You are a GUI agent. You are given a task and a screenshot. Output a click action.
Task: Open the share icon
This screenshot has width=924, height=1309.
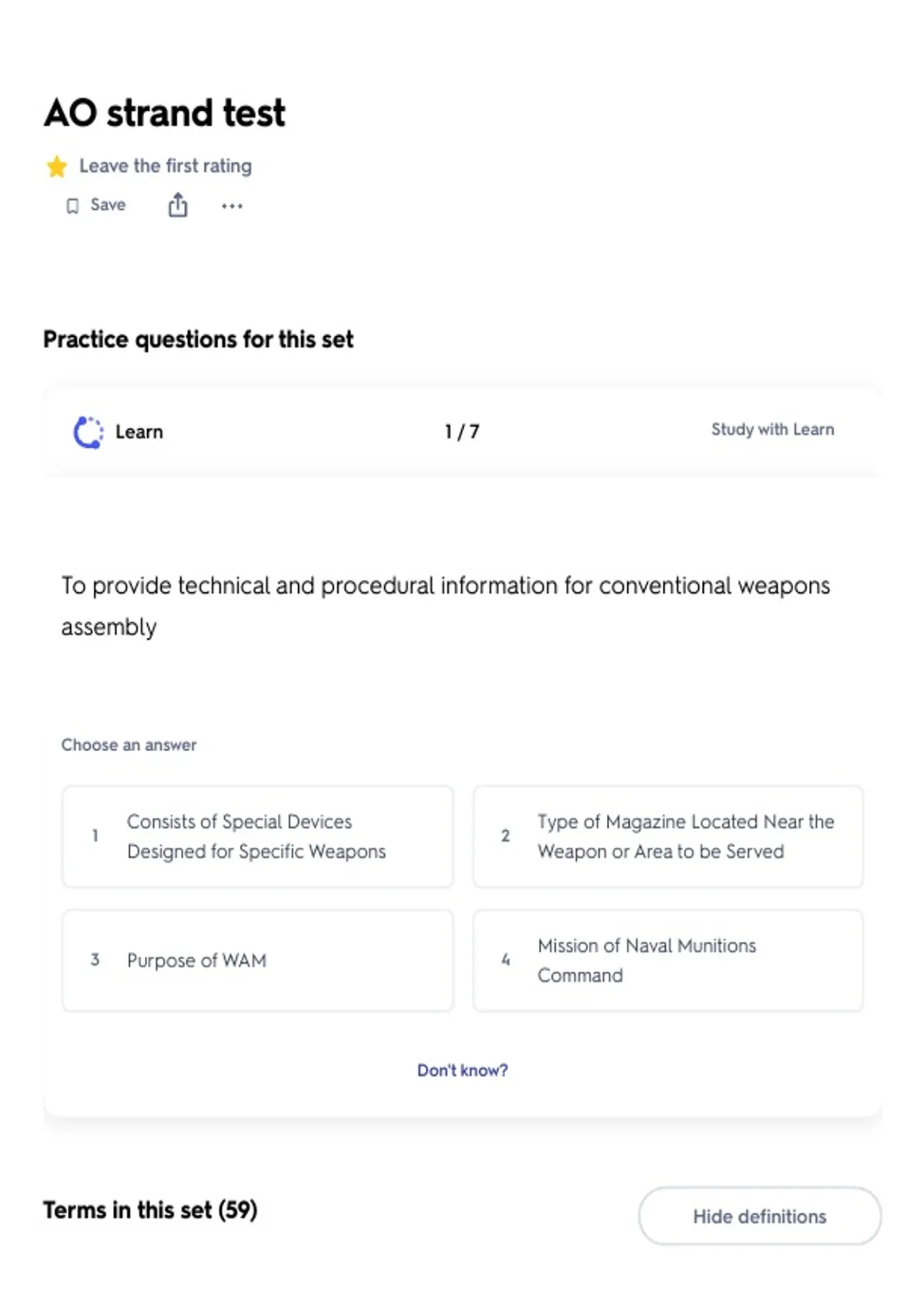pos(178,206)
